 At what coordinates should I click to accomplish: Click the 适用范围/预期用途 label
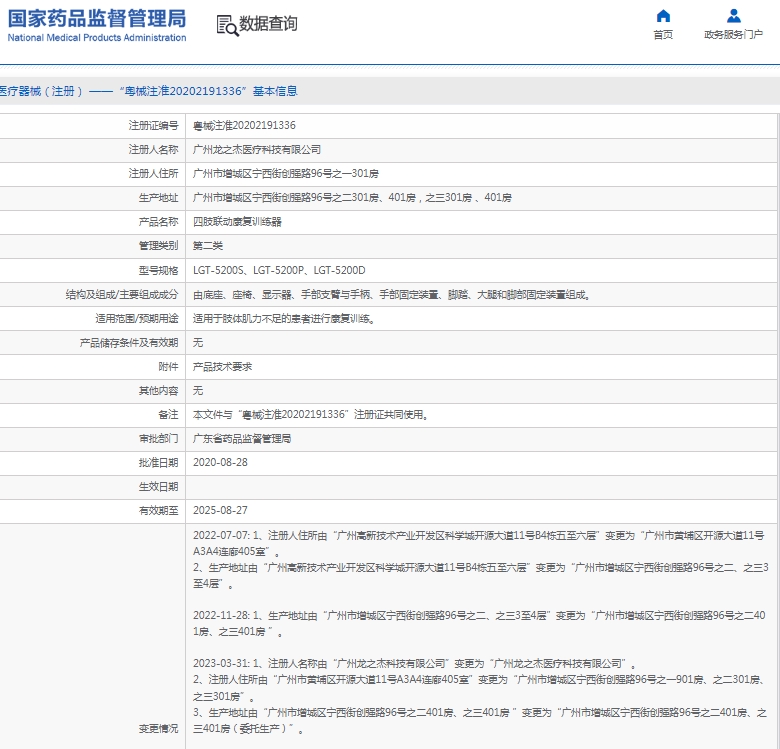click(137, 318)
